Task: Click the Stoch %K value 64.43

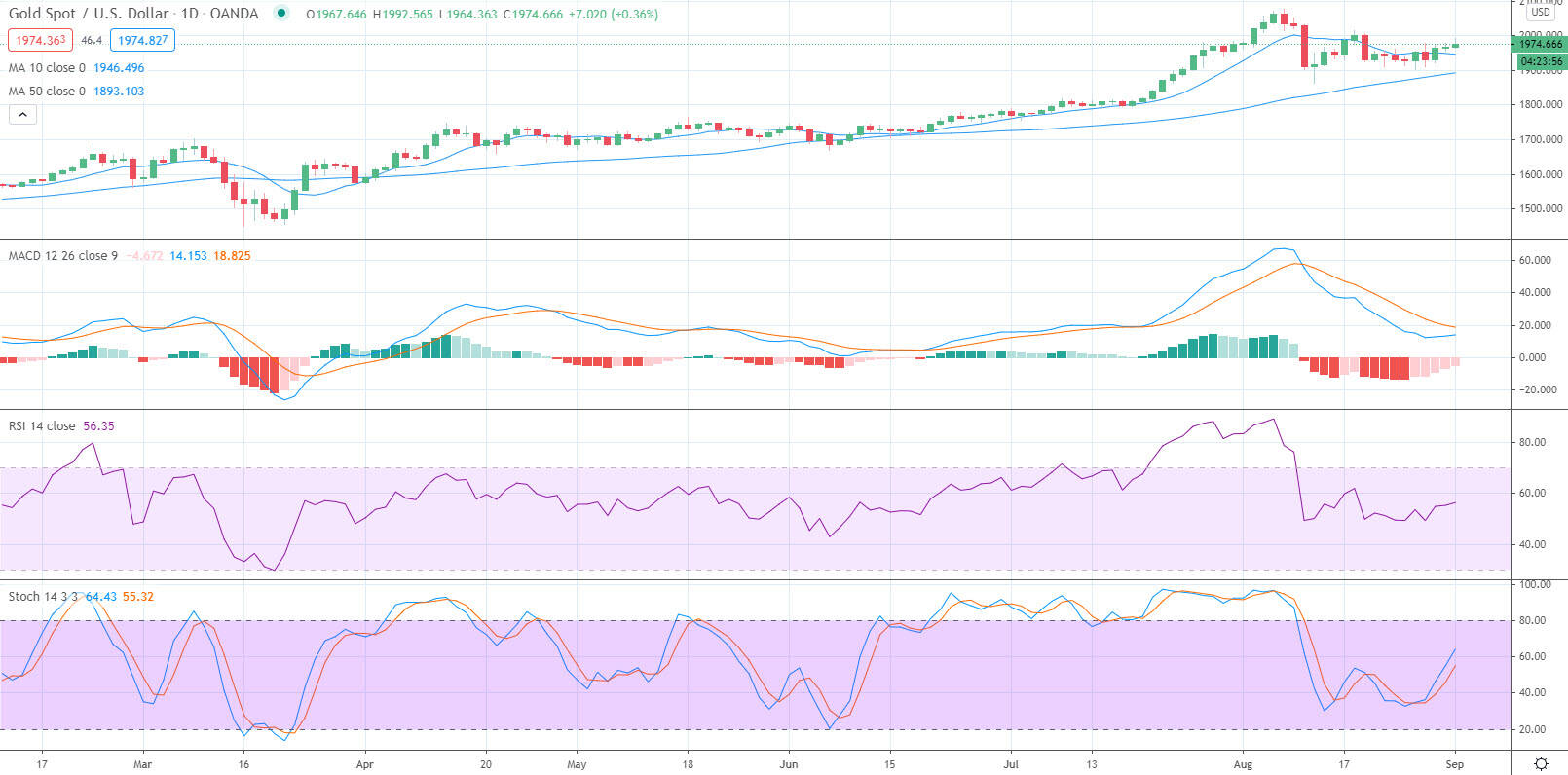Action: (101, 597)
